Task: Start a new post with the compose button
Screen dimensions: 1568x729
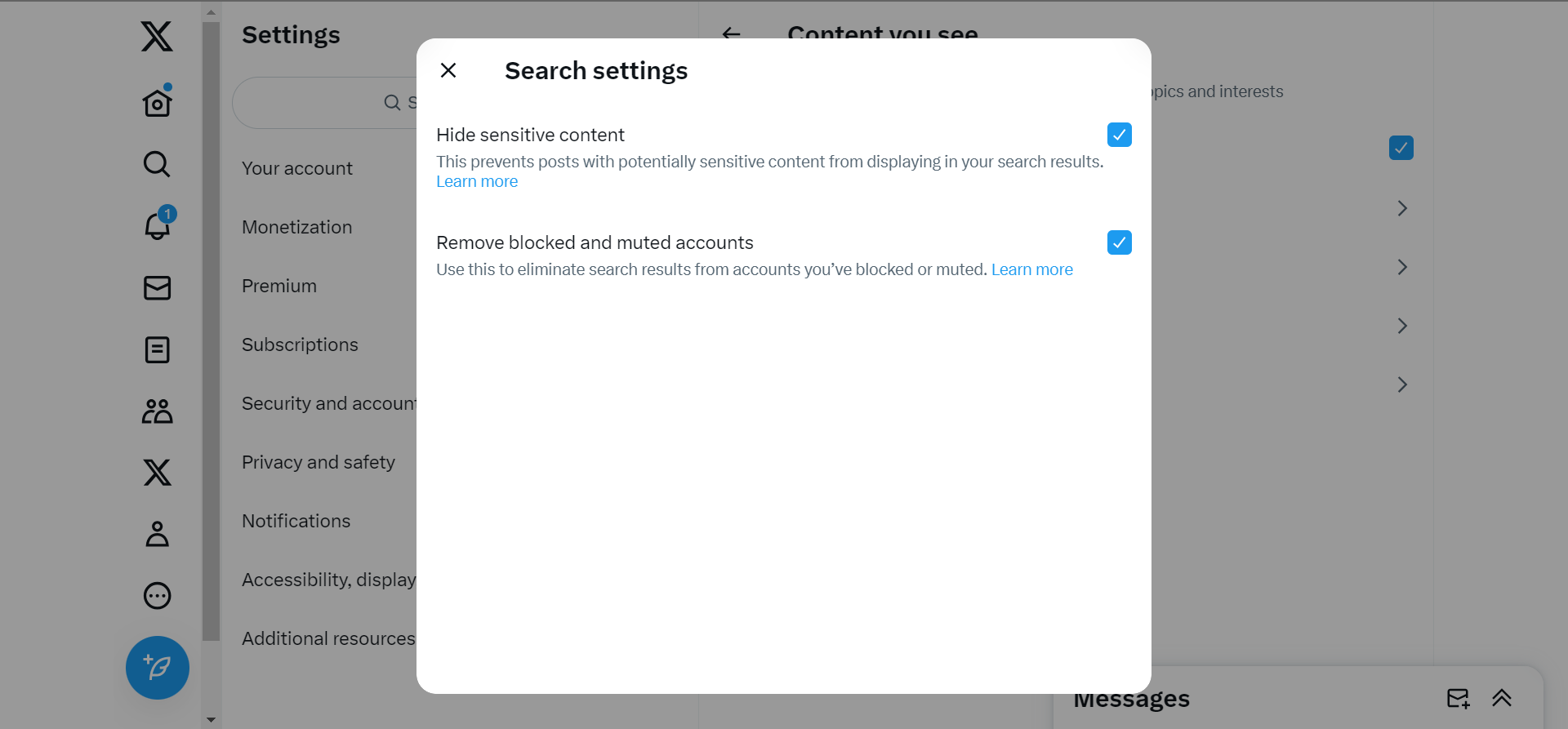Action: (x=157, y=668)
